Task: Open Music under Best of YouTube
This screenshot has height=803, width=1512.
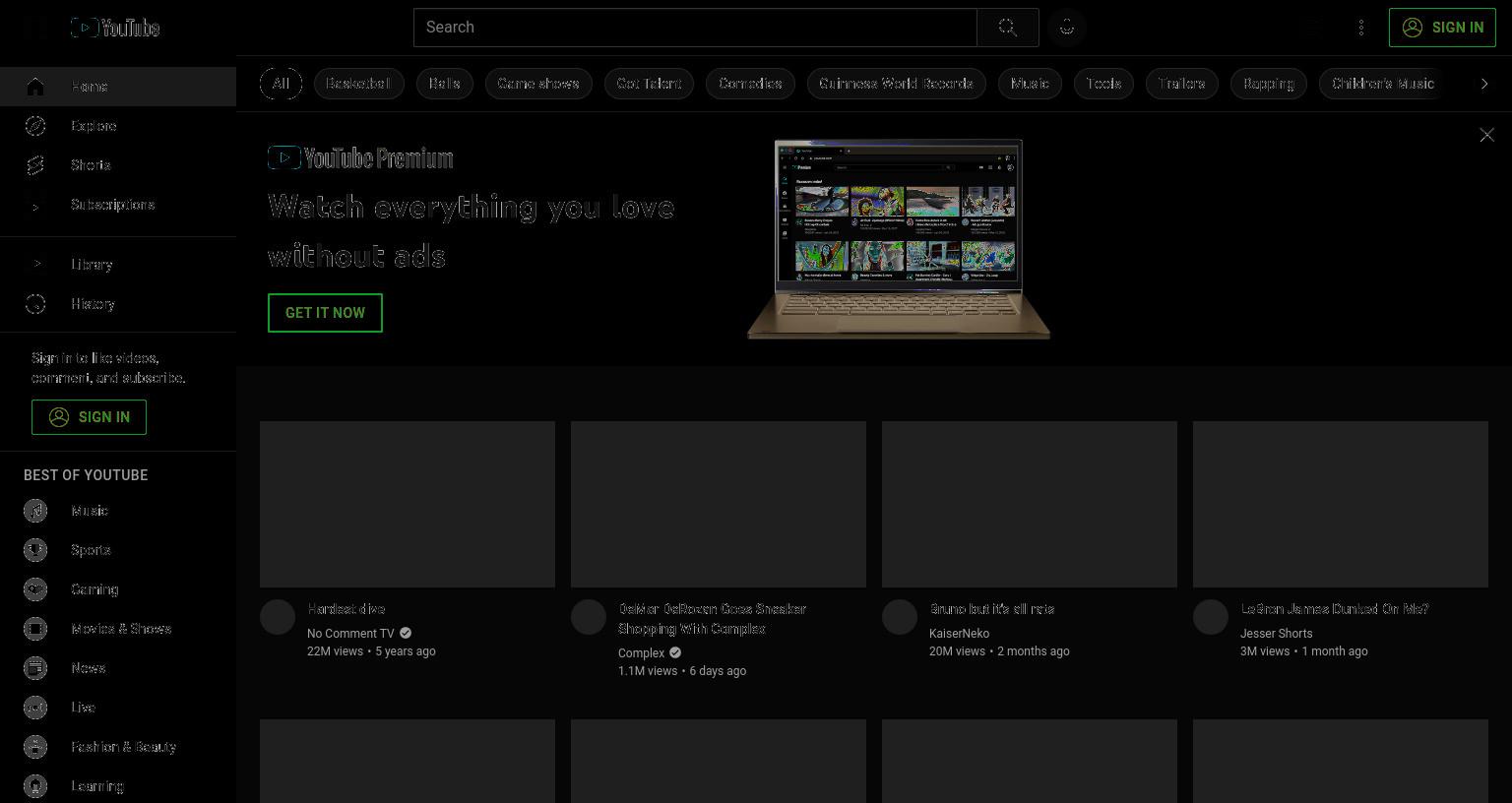Action: (x=118, y=511)
